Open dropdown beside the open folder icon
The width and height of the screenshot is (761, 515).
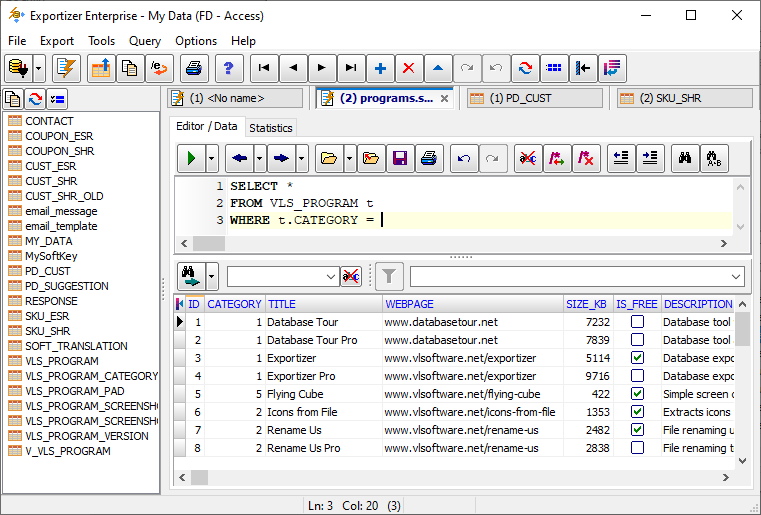point(350,158)
